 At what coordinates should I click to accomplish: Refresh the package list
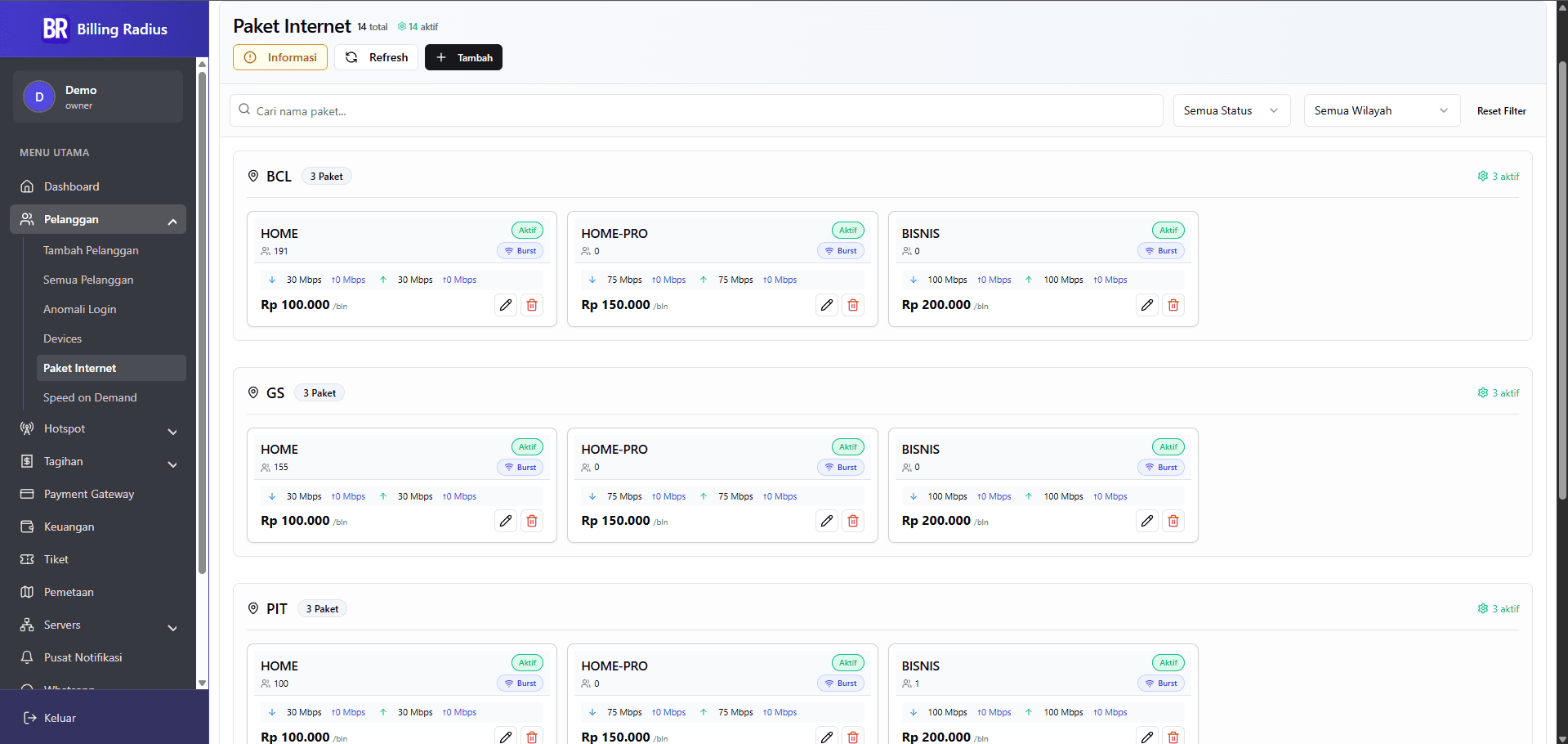pos(376,57)
